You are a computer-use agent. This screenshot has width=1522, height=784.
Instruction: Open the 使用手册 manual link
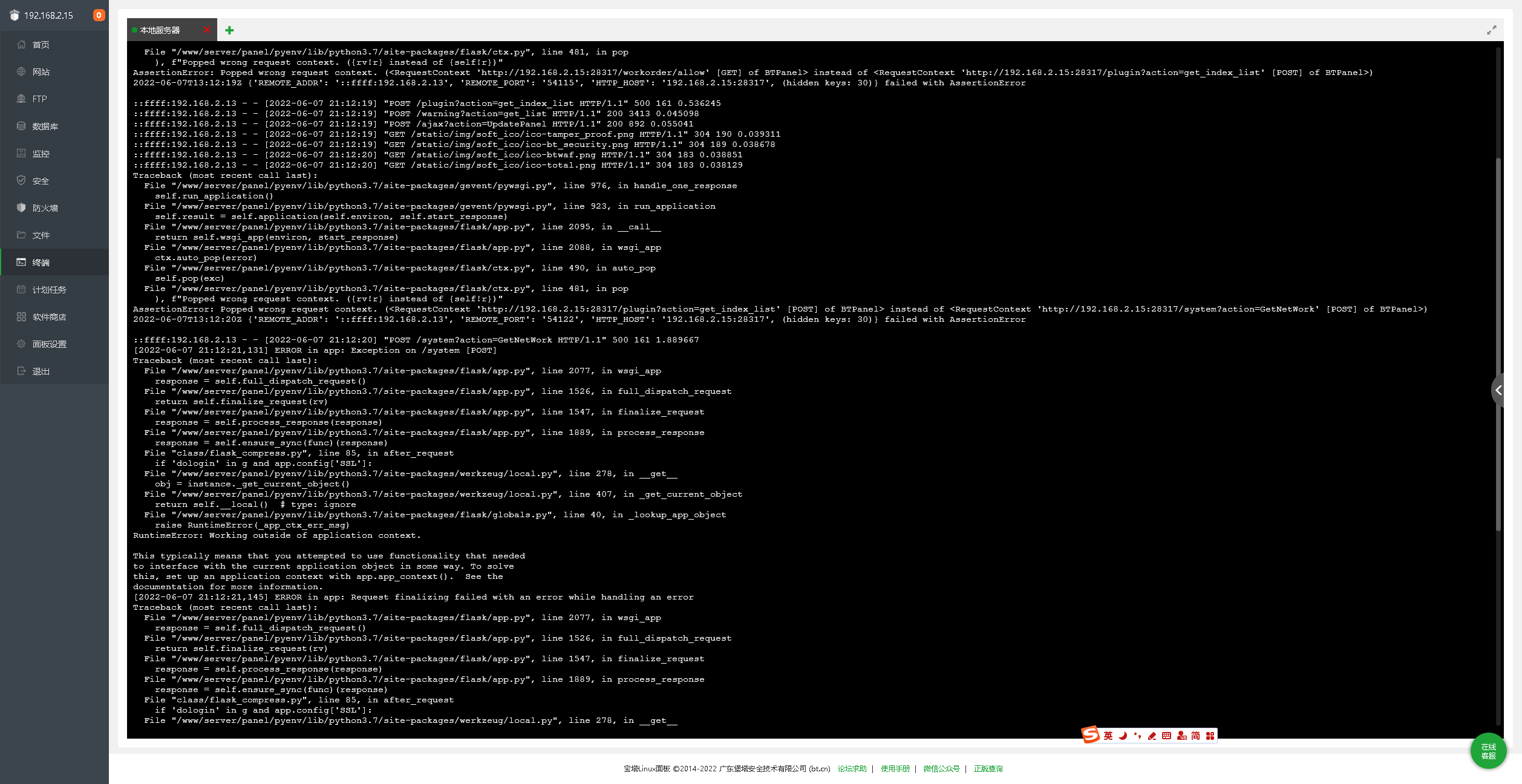tap(895, 769)
